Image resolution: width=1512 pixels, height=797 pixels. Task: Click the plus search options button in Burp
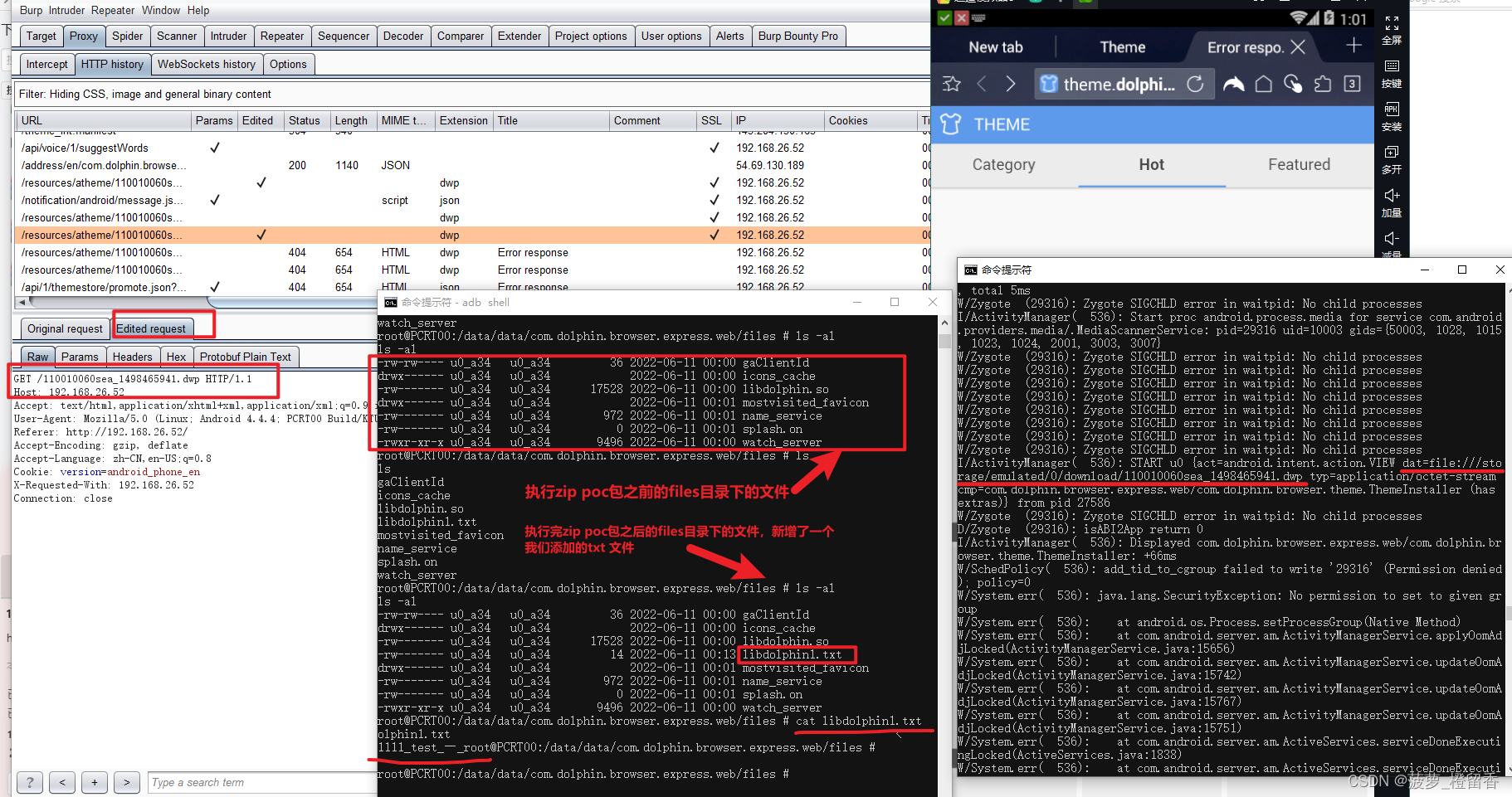(x=94, y=782)
